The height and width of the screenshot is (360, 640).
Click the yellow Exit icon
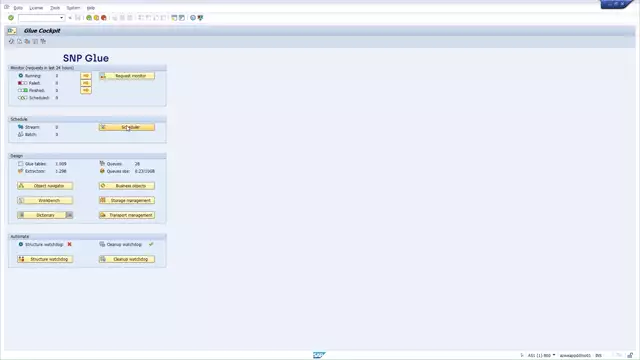[96, 18]
